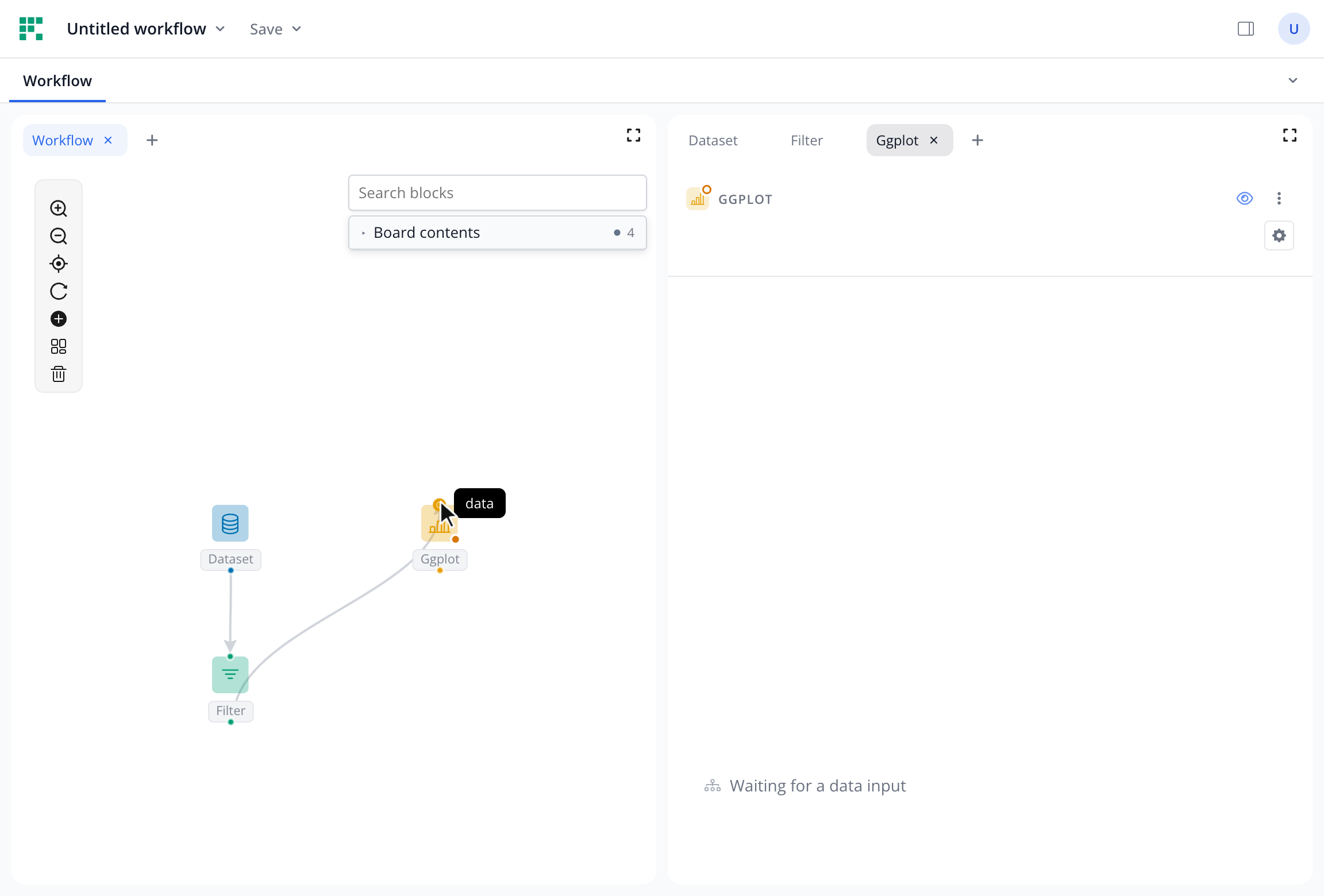Viewport: 1324px width, 896px height.
Task: Click the GGPLOT header block icon
Action: click(x=698, y=199)
